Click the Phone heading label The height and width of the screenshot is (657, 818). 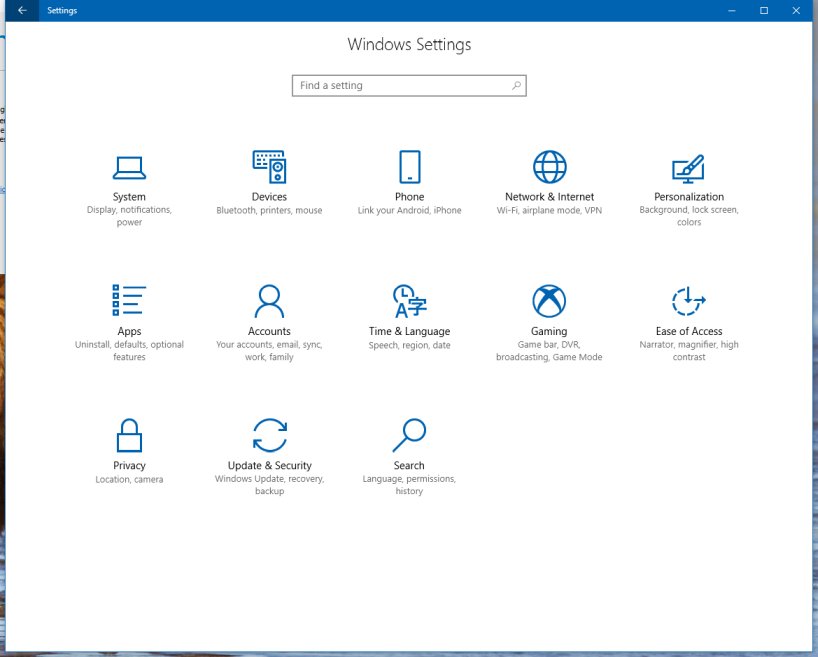410,197
